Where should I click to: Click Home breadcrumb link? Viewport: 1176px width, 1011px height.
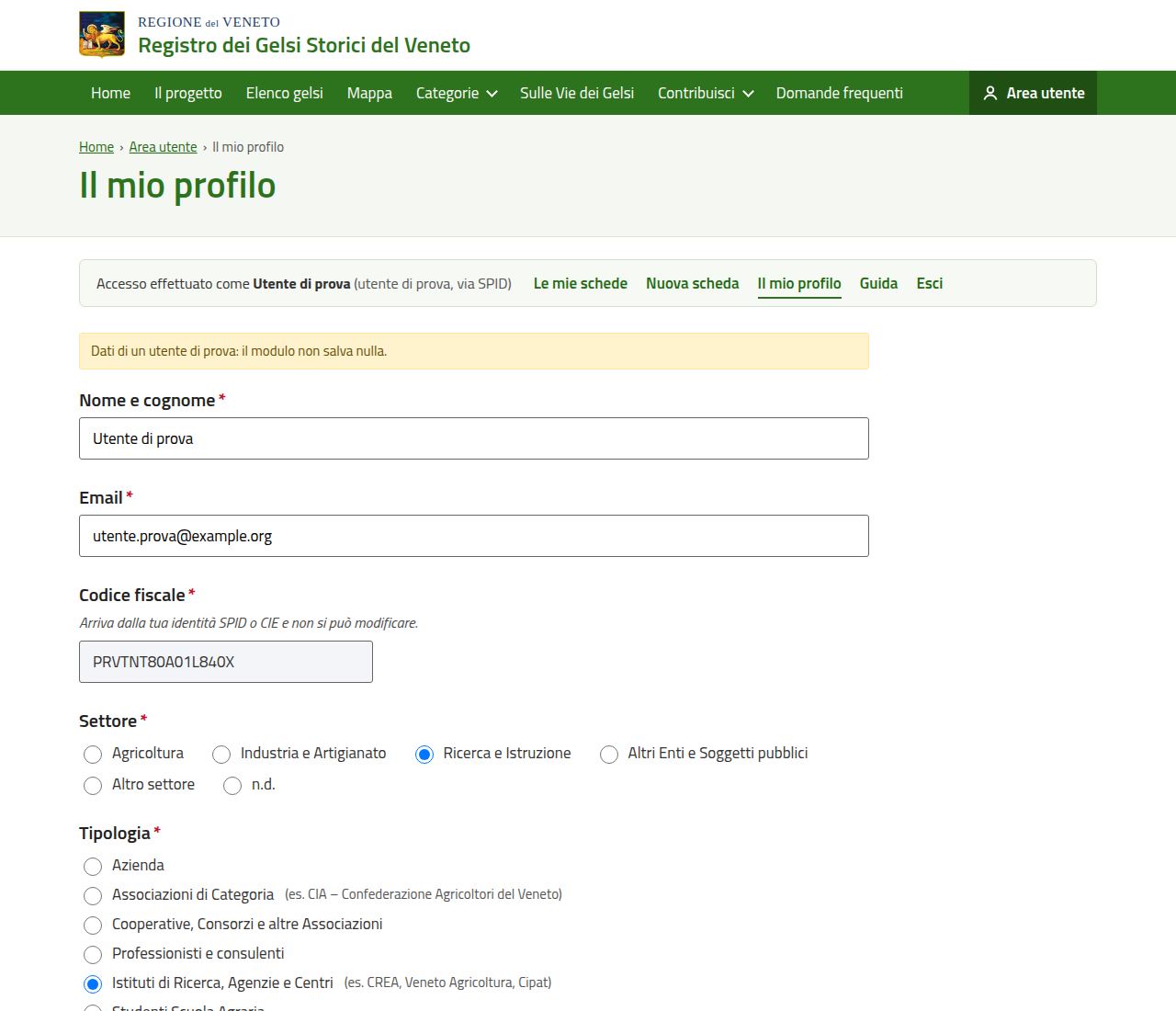click(96, 147)
